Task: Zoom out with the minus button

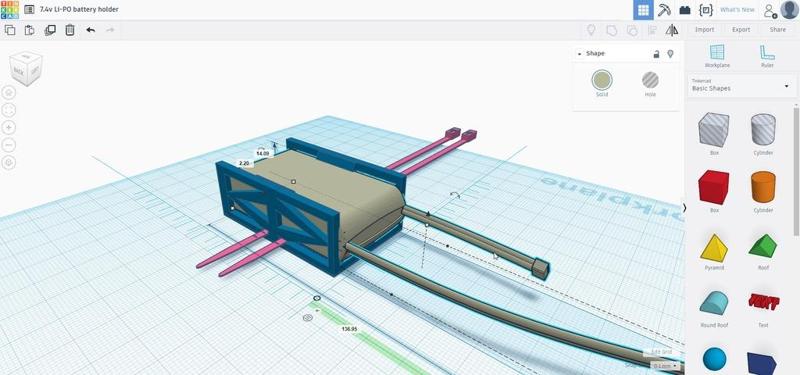Action: click(x=9, y=145)
